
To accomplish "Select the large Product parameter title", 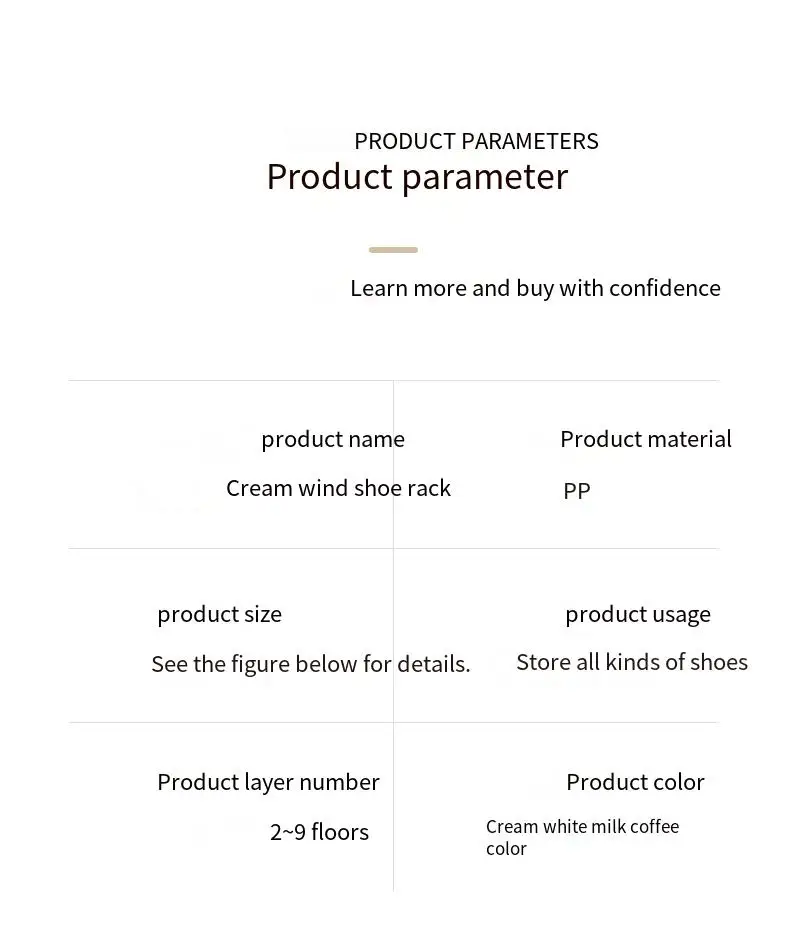I will 417,177.
